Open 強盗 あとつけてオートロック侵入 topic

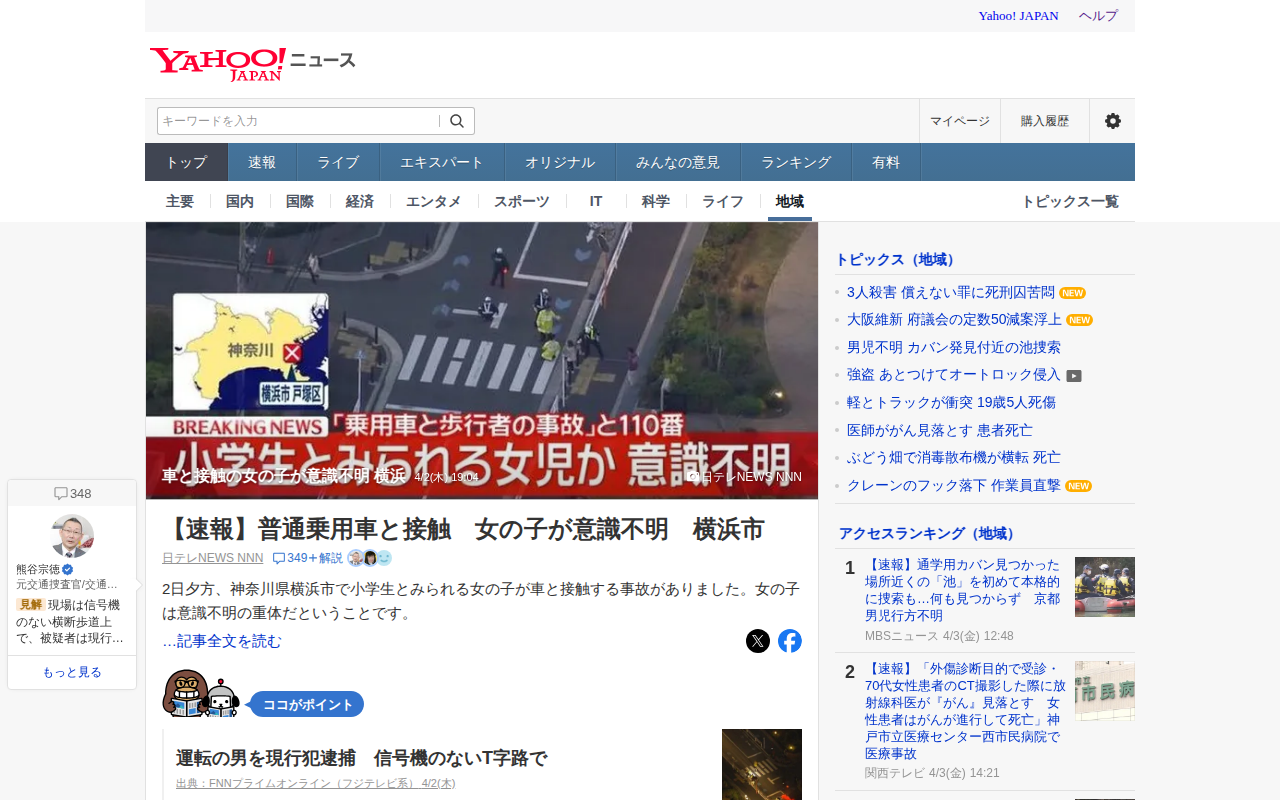pos(954,375)
